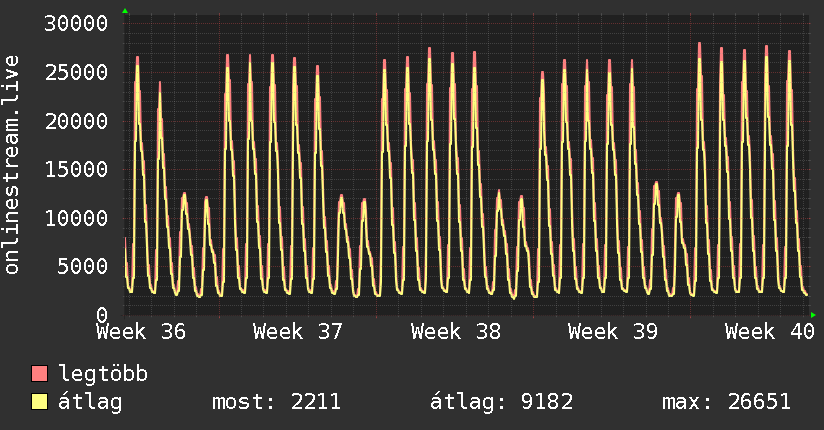Click the Week 38 axis label

pos(456,332)
